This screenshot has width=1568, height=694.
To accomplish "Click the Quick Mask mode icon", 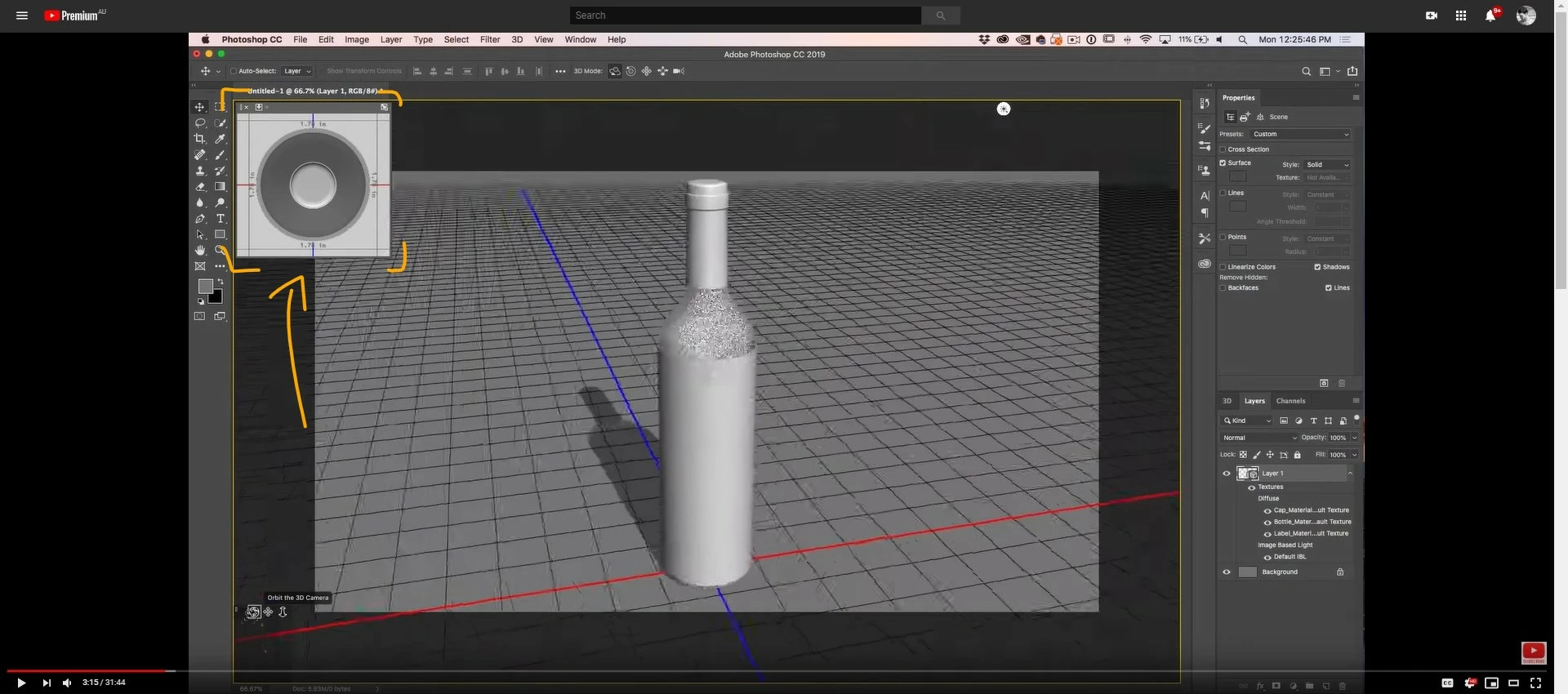I will coord(199,316).
